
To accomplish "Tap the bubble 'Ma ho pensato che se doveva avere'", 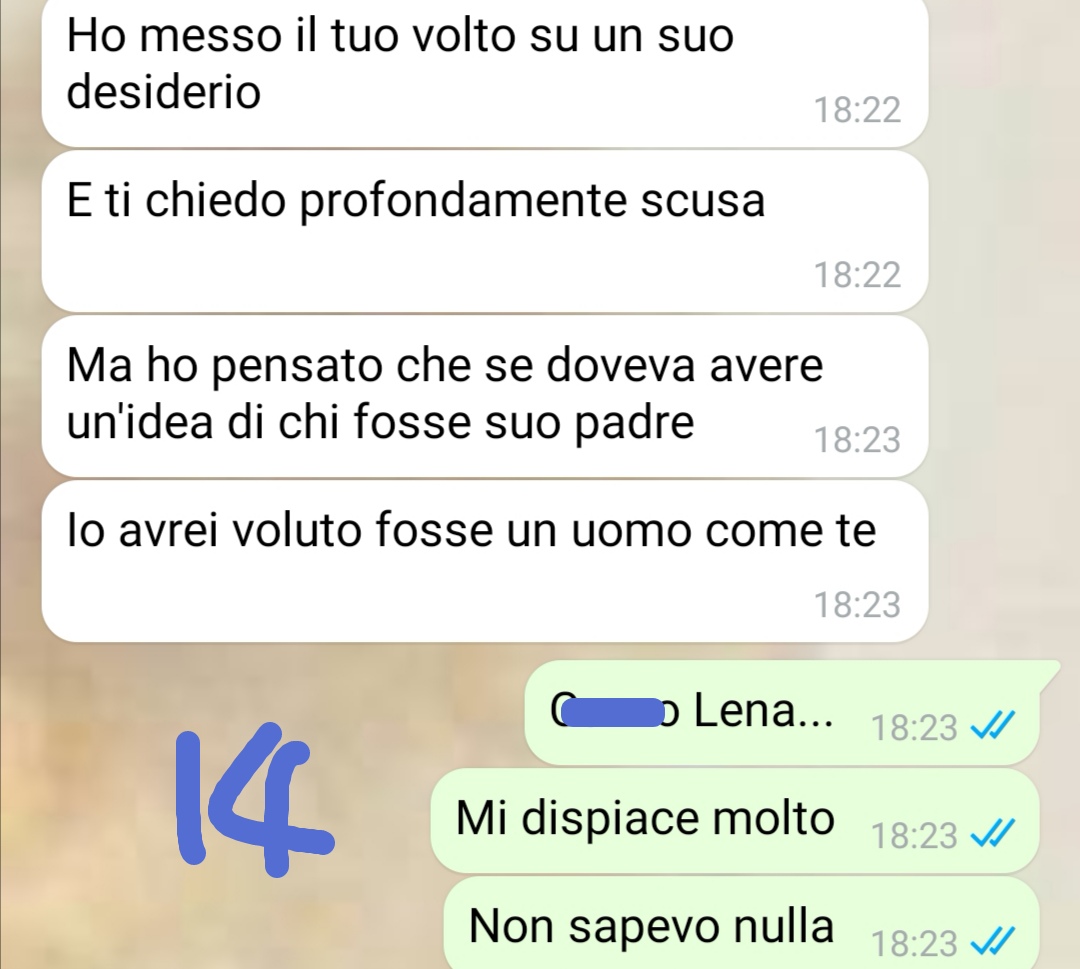I will [x=485, y=397].
